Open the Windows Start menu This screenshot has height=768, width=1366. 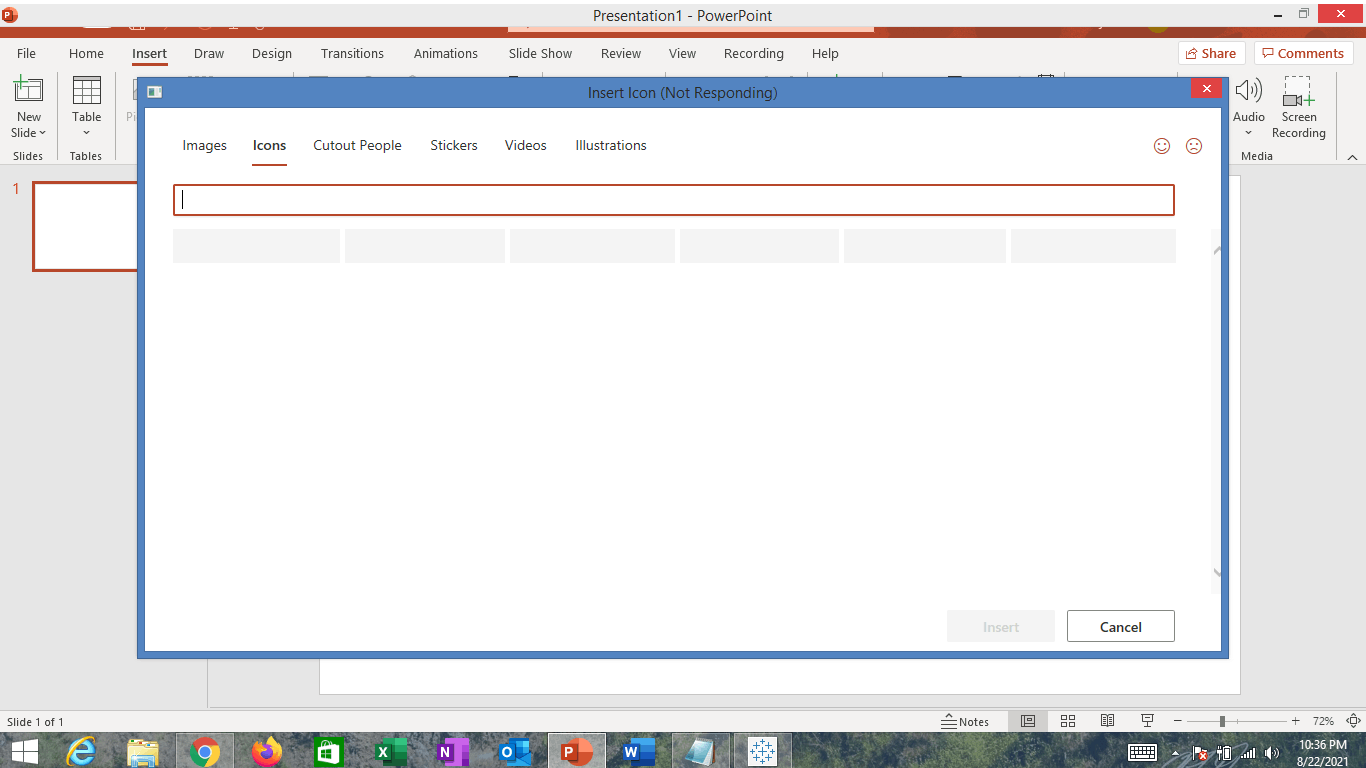click(24, 751)
